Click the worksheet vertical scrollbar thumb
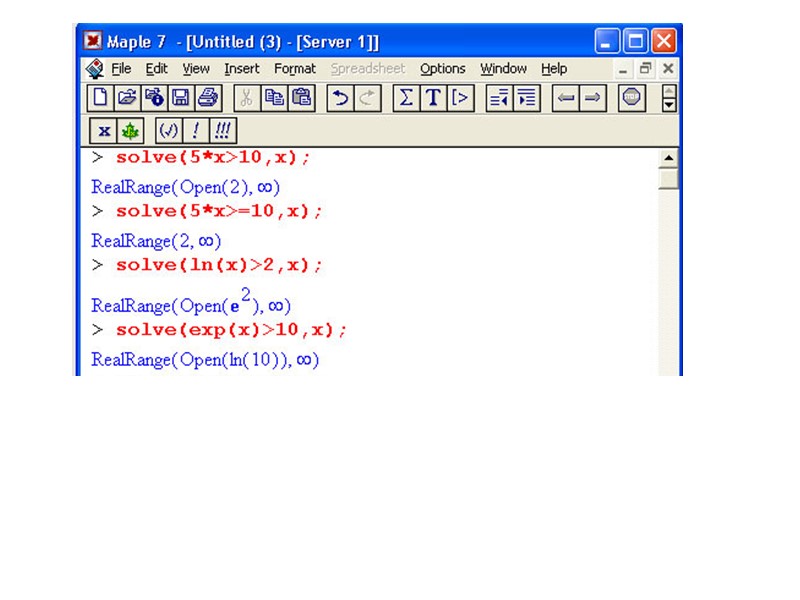The width and height of the screenshot is (800, 600). point(668,179)
